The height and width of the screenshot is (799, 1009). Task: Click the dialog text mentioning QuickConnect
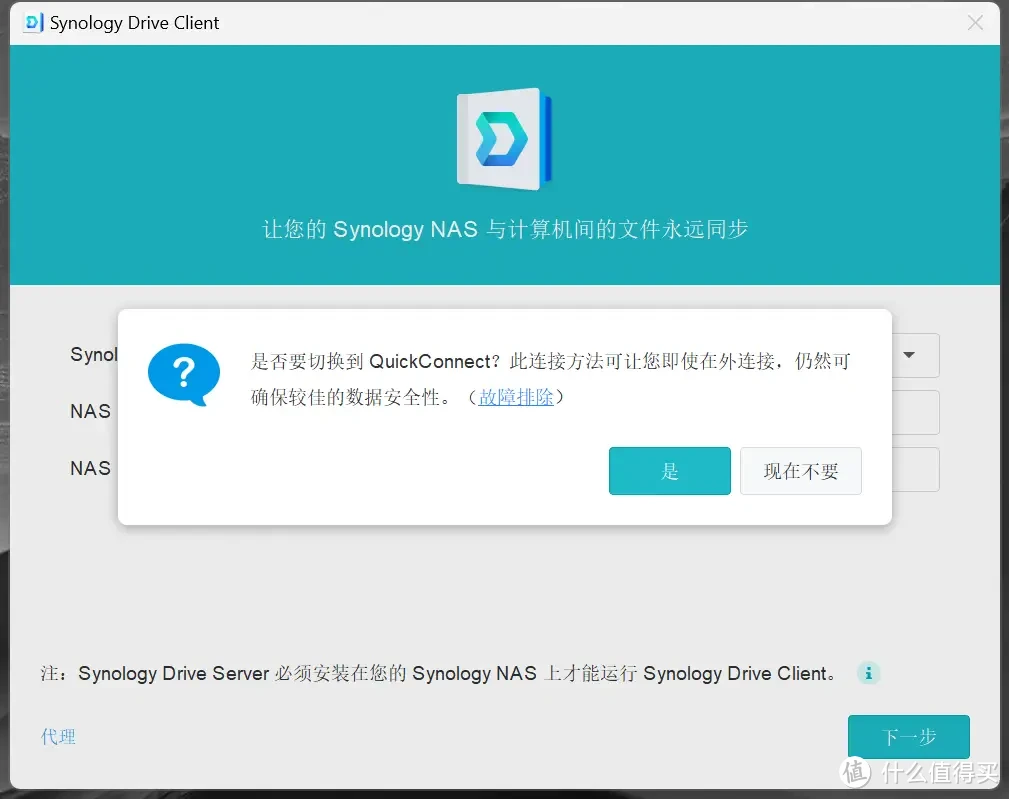(551, 379)
